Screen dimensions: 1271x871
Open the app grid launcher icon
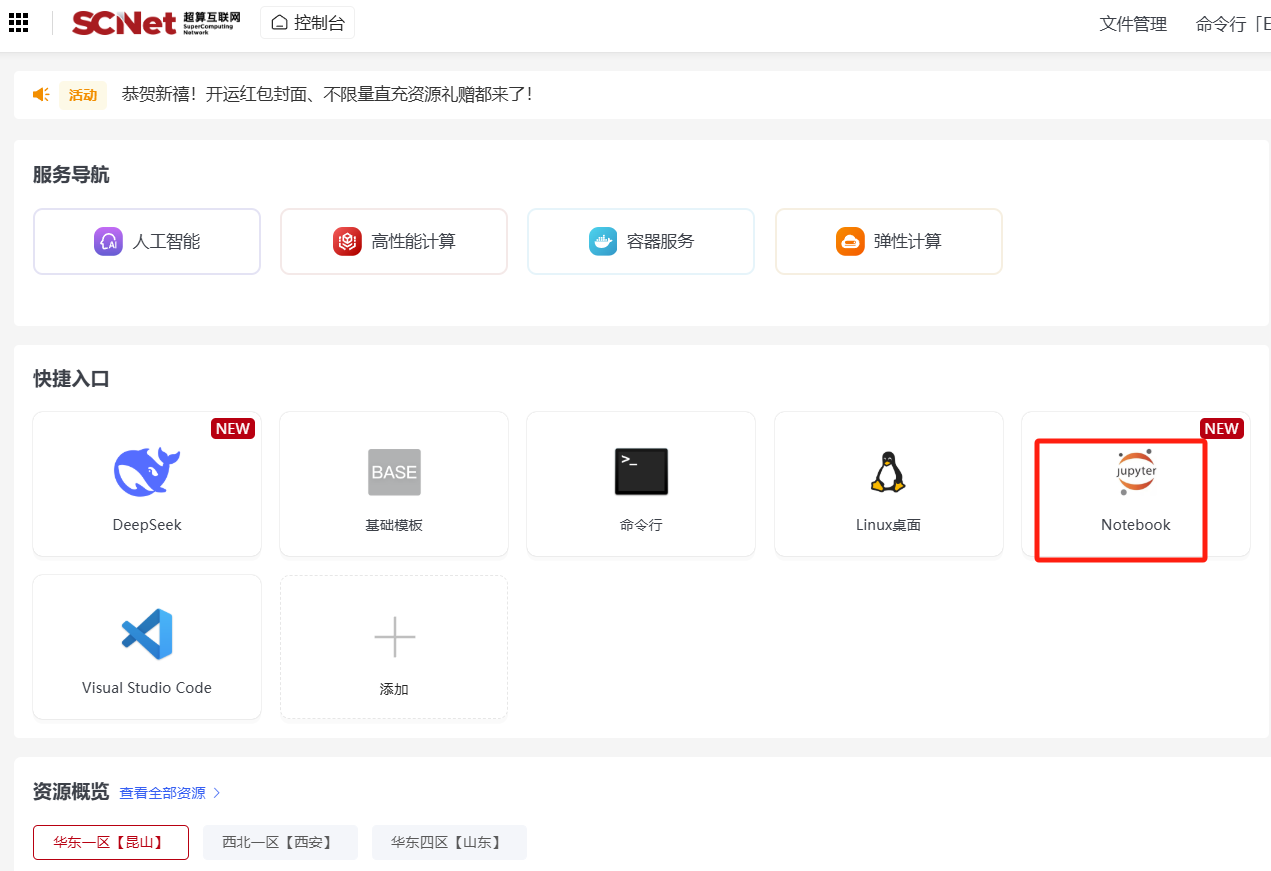(x=18, y=22)
